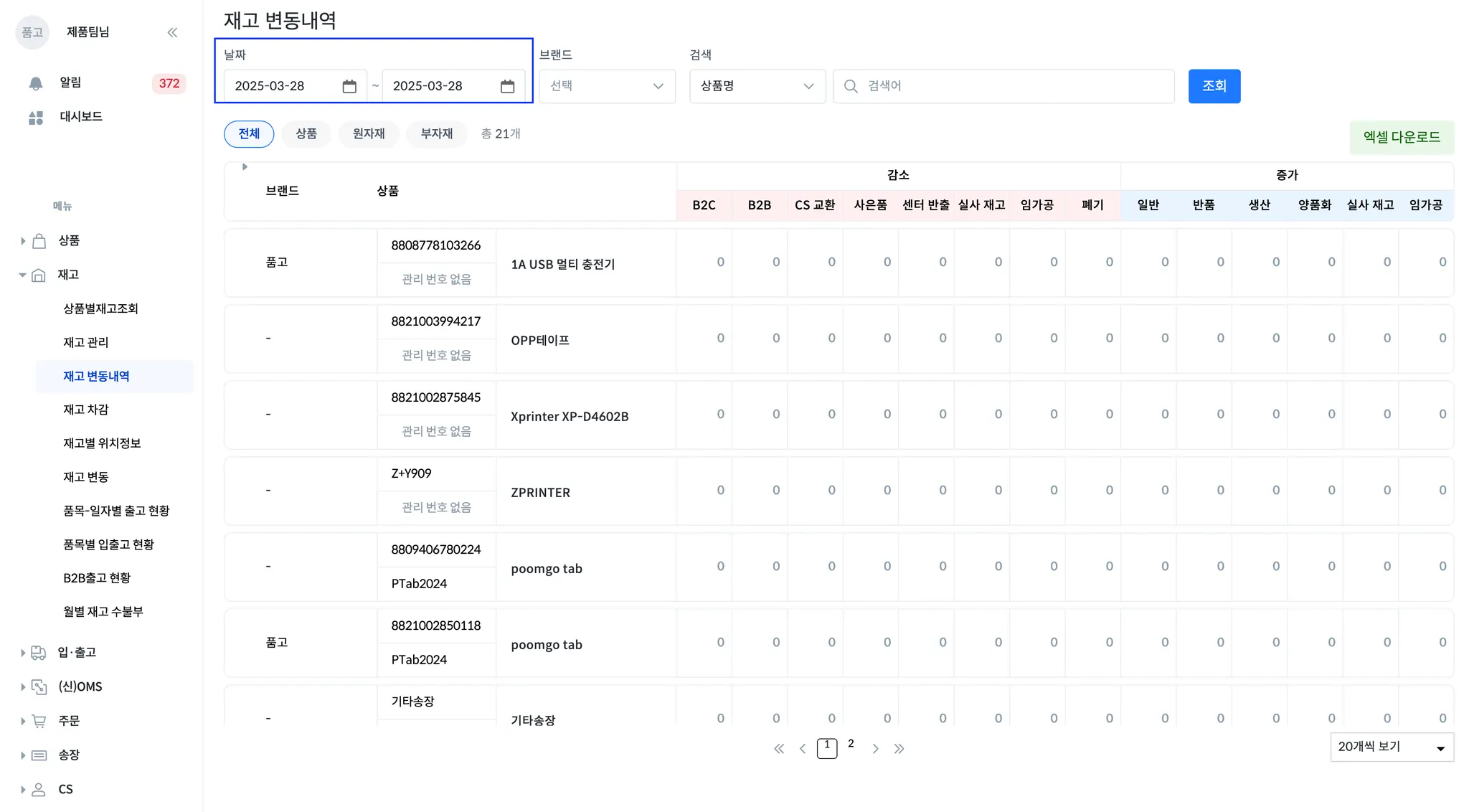Click the blue 조회 button
Image resolution: width=1469 pixels, height=812 pixels.
(1214, 86)
